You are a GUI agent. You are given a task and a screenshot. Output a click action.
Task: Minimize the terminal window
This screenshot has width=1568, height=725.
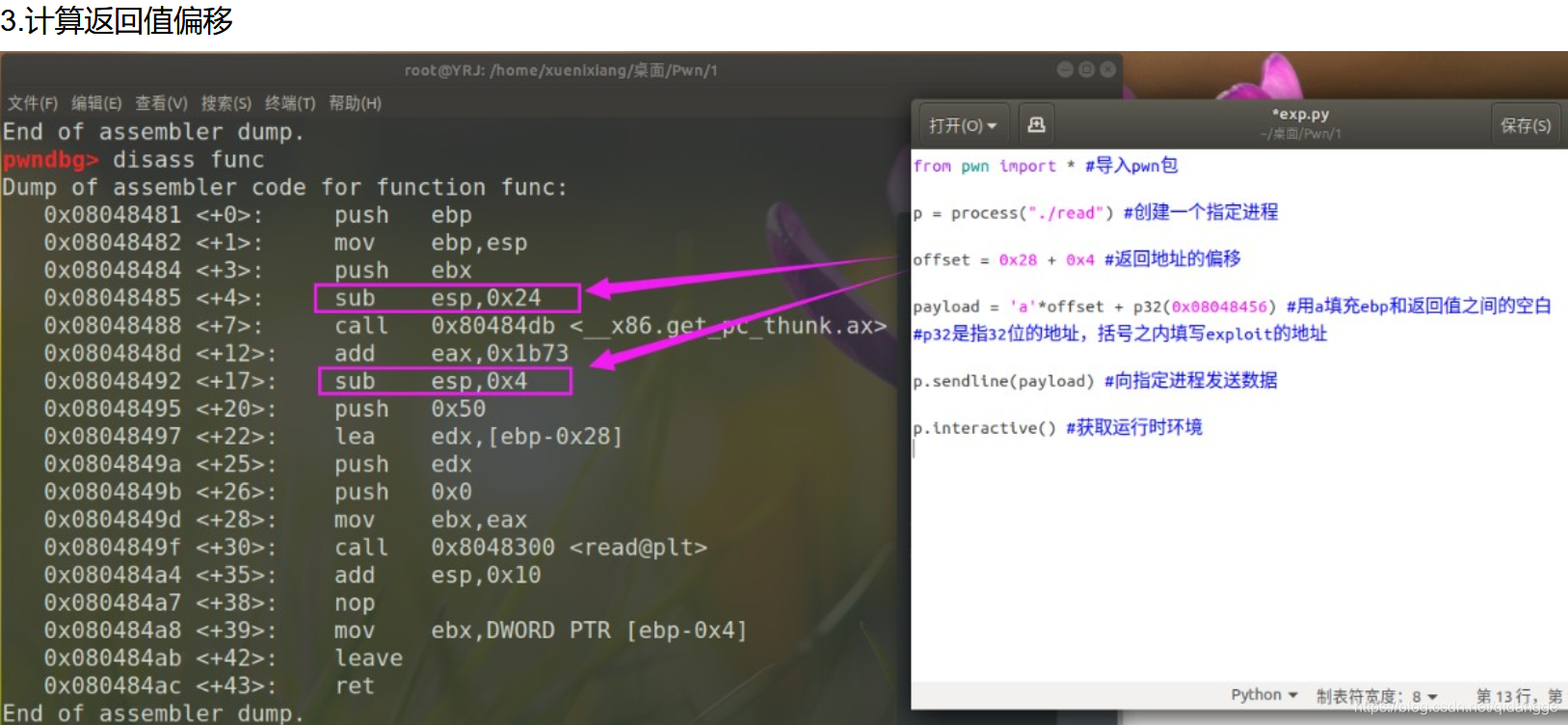click(1065, 69)
